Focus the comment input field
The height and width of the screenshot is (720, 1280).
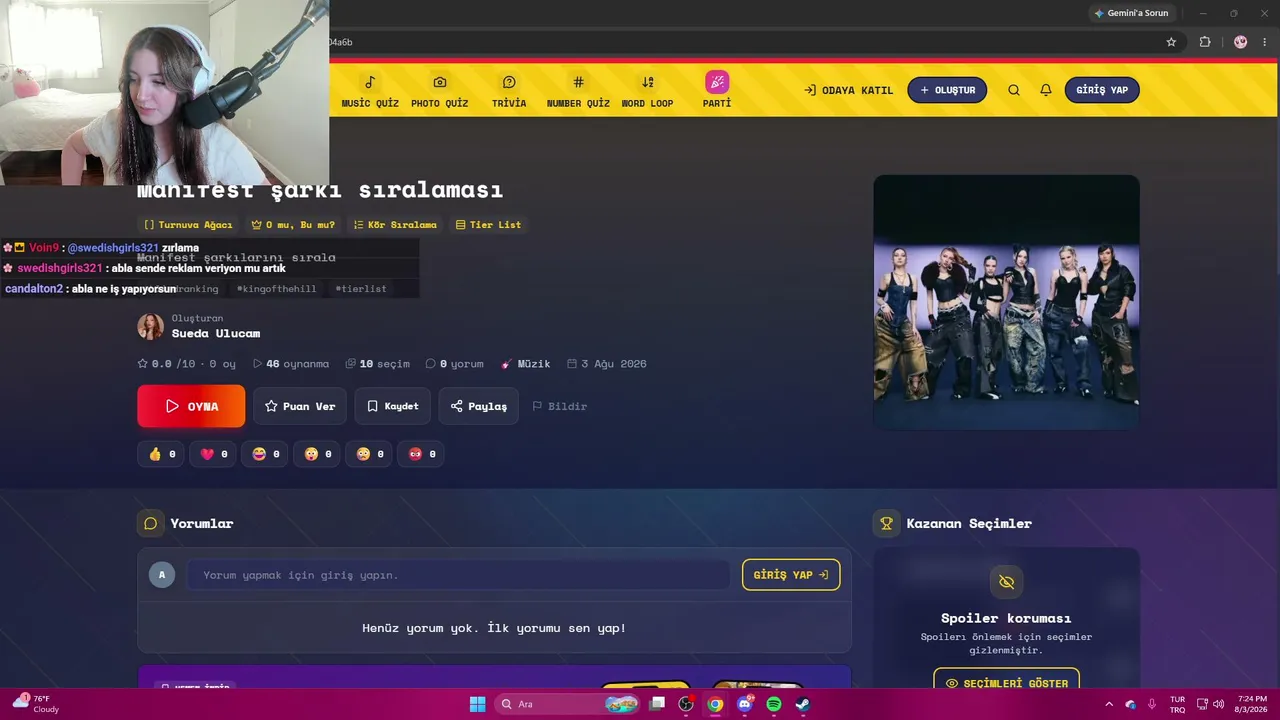pyautogui.click(x=458, y=575)
